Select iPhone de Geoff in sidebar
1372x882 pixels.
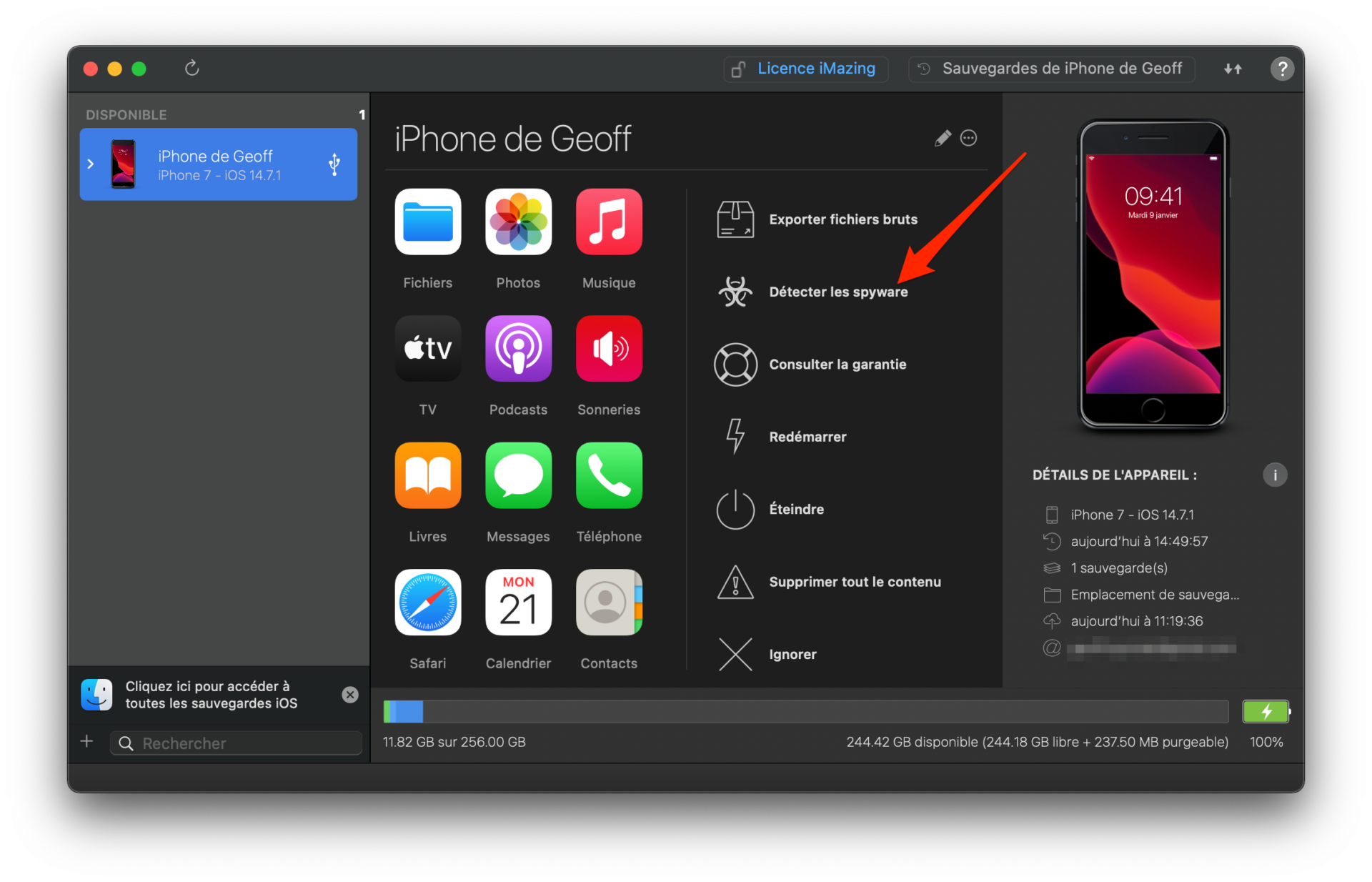point(218,164)
